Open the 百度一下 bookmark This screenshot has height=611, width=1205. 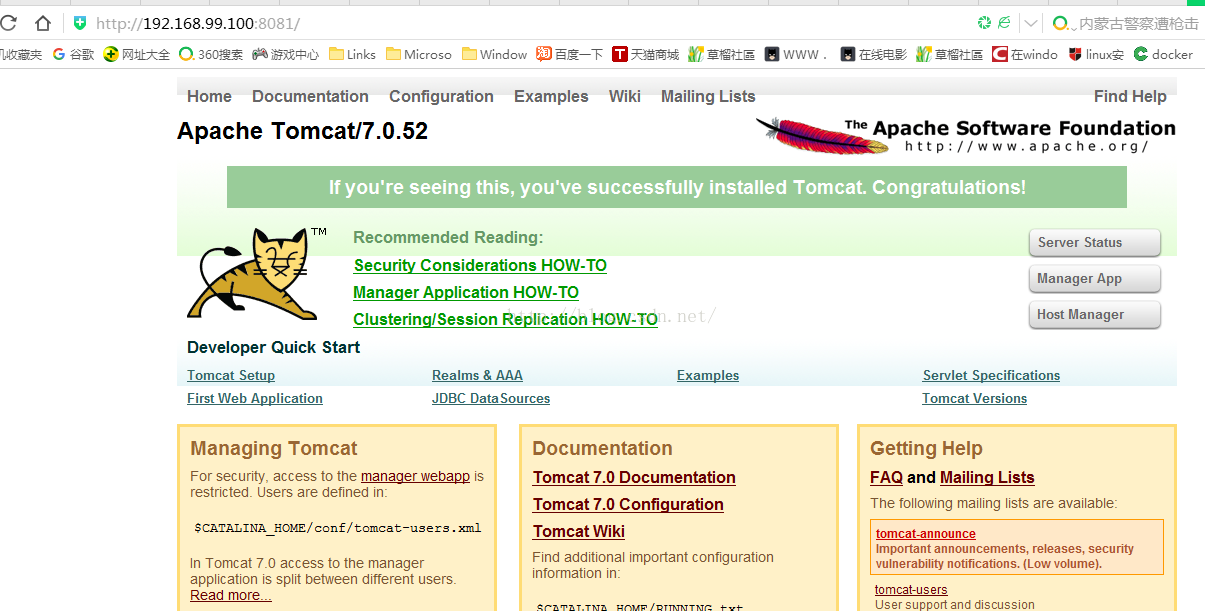(570, 54)
